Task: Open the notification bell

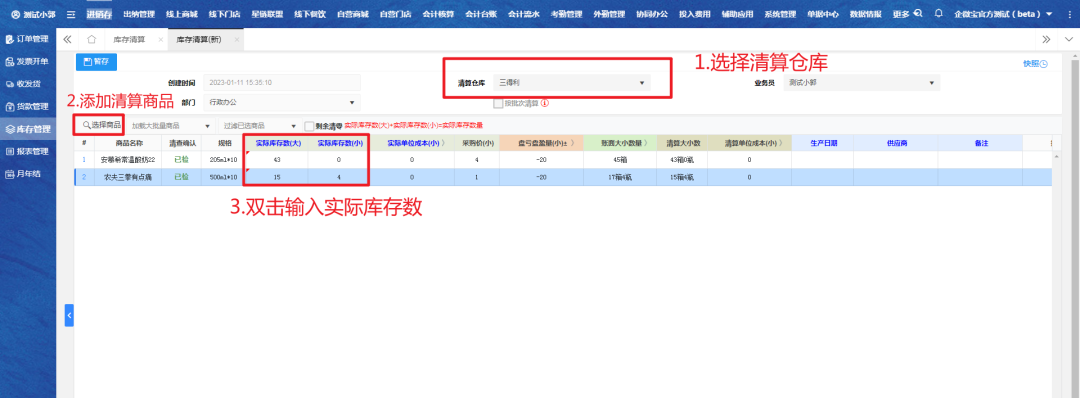Action: pyautogui.click(x=938, y=14)
